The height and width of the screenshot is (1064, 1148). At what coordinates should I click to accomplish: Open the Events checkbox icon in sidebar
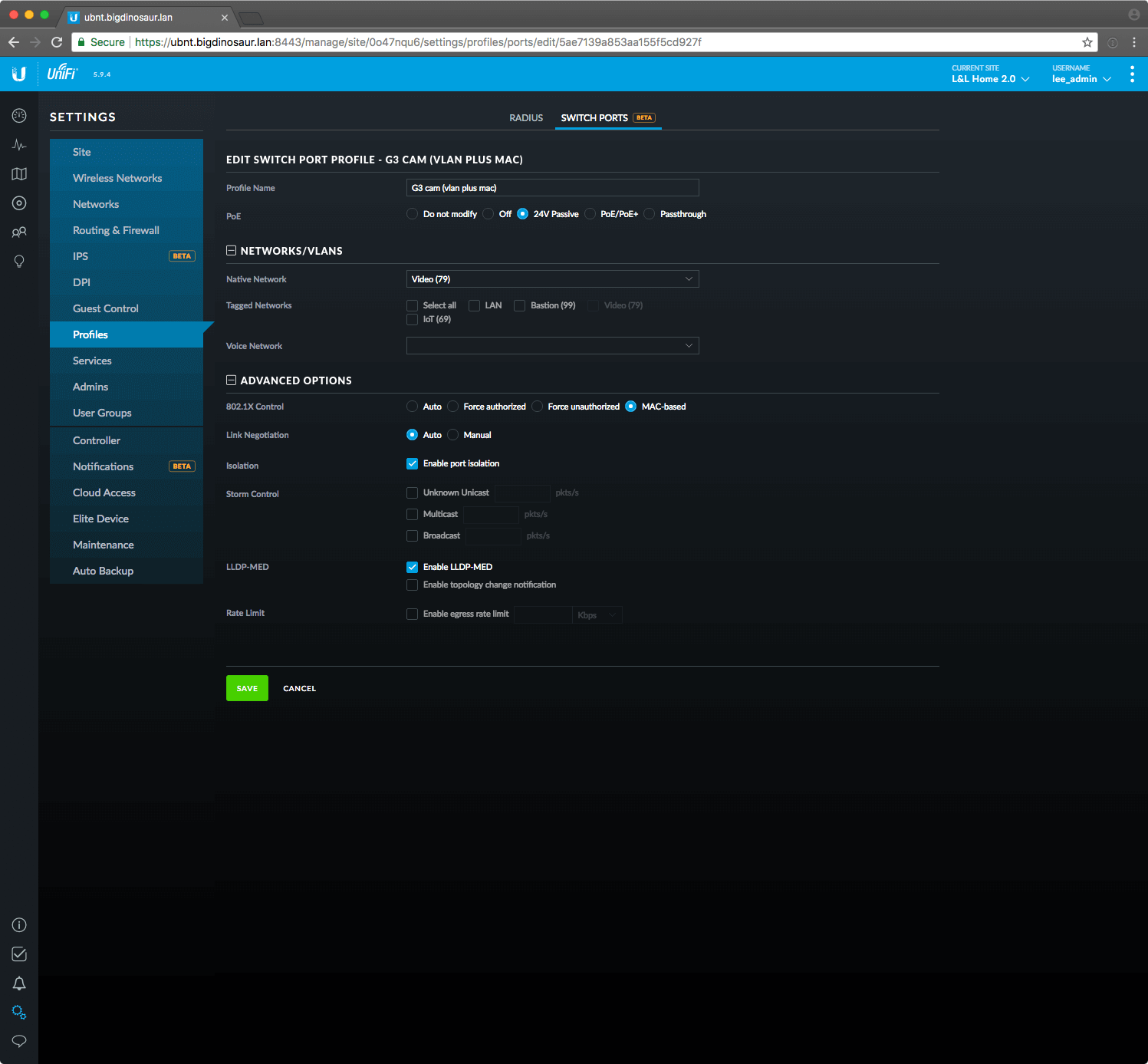(x=19, y=954)
